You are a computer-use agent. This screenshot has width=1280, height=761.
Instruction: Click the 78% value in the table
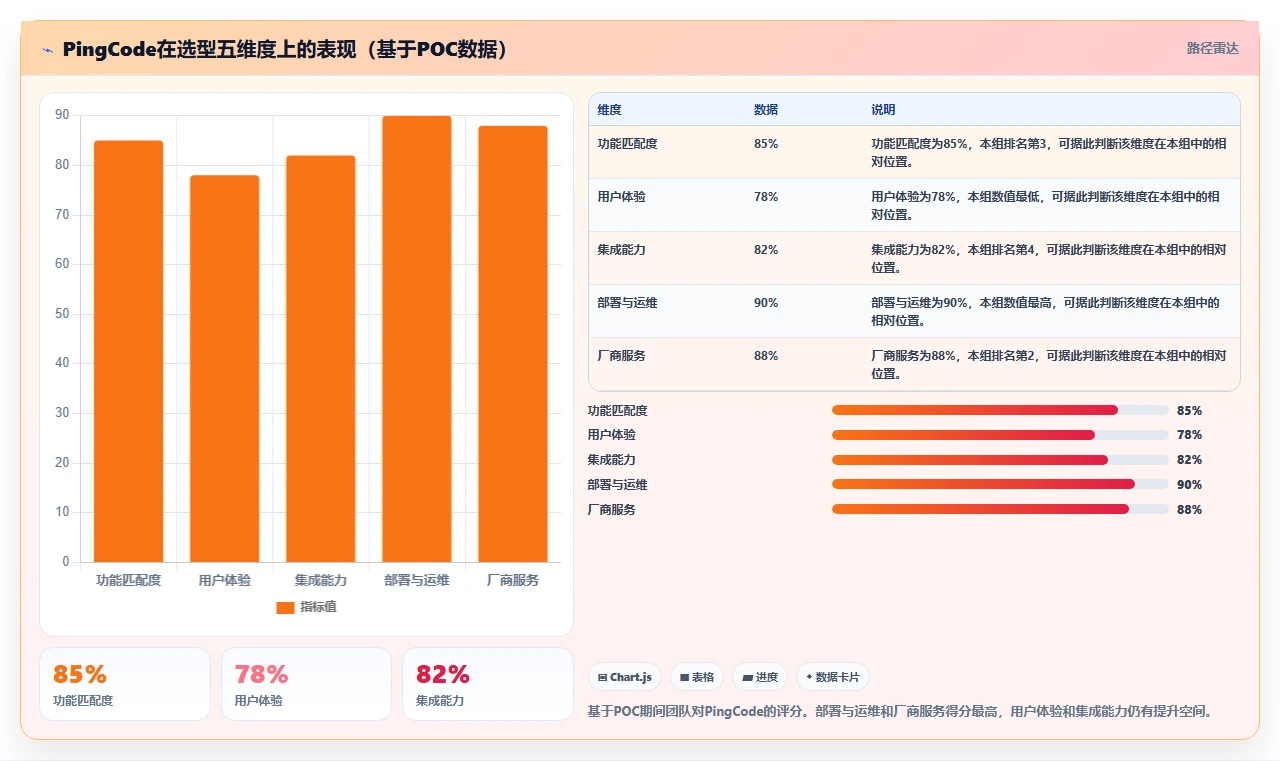click(x=766, y=197)
